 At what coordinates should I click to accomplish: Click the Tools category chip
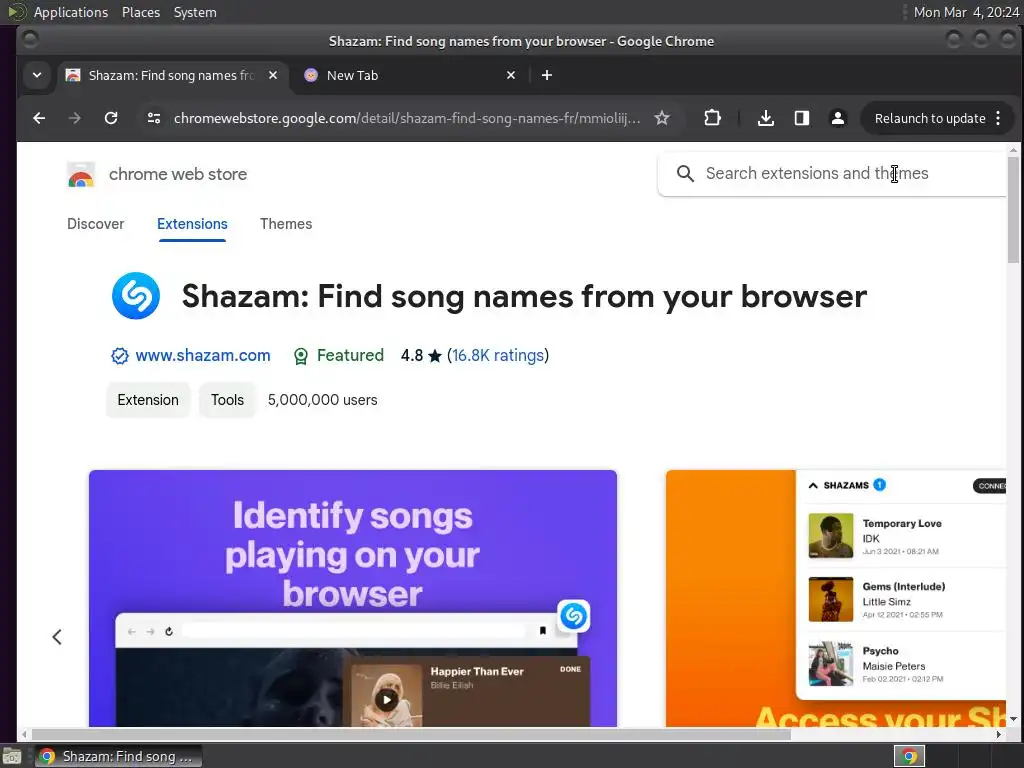coord(227,400)
